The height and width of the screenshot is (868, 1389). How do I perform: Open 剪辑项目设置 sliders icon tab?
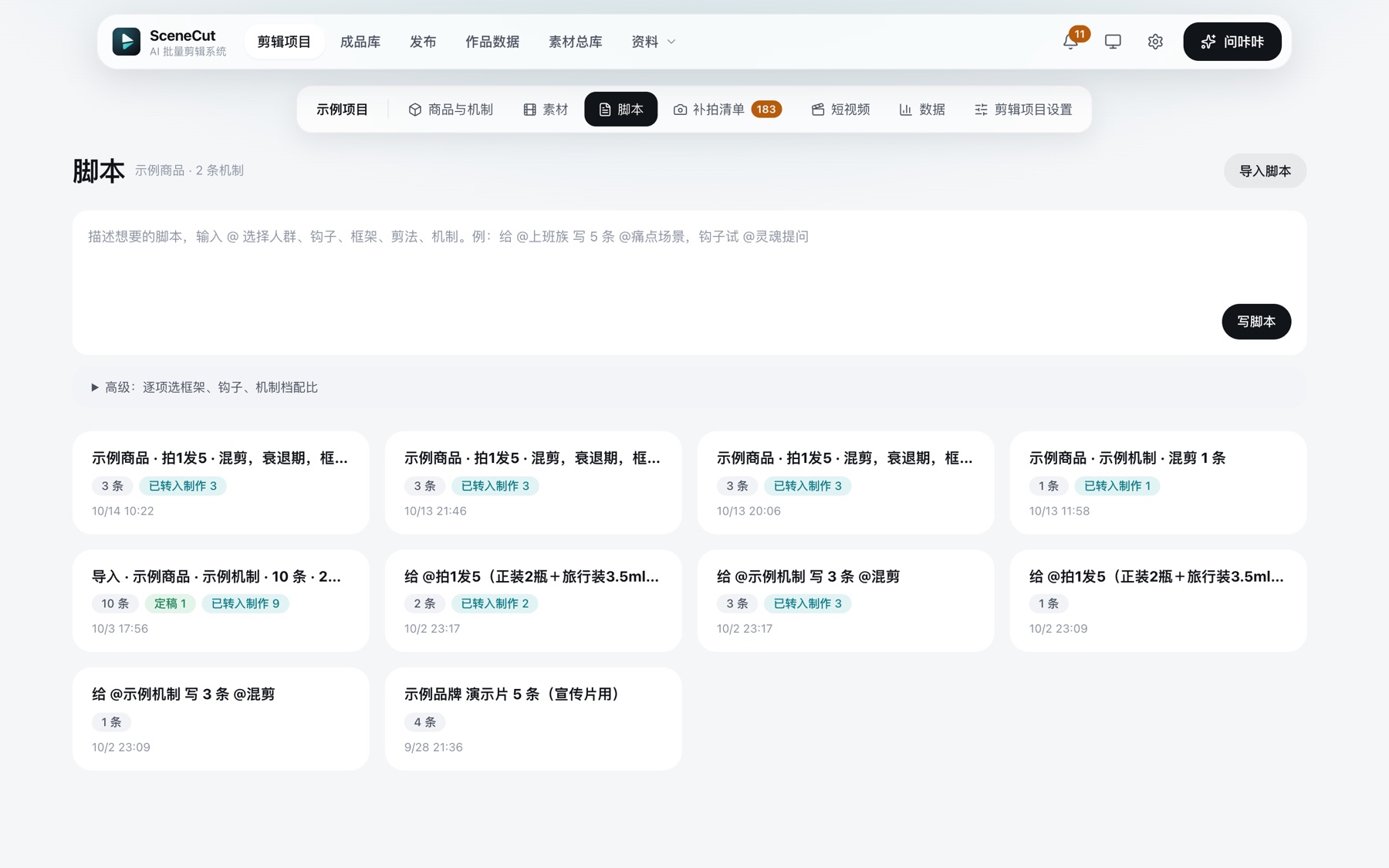pos(1023,110)
